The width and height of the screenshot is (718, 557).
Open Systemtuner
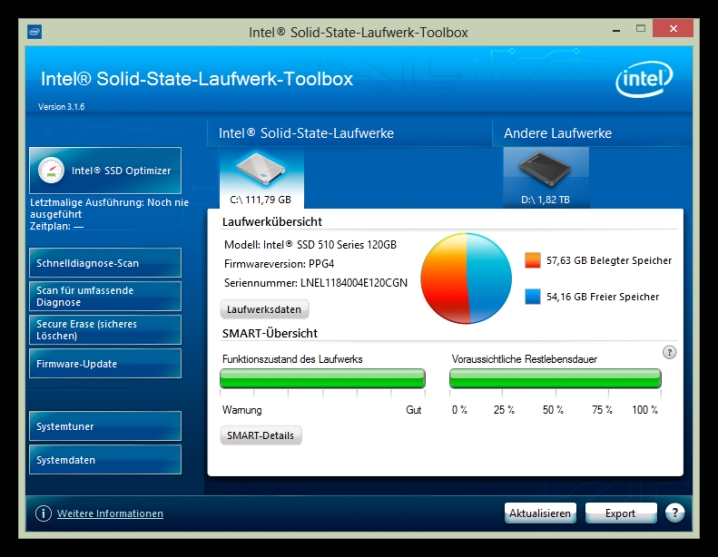click(105, 427)
